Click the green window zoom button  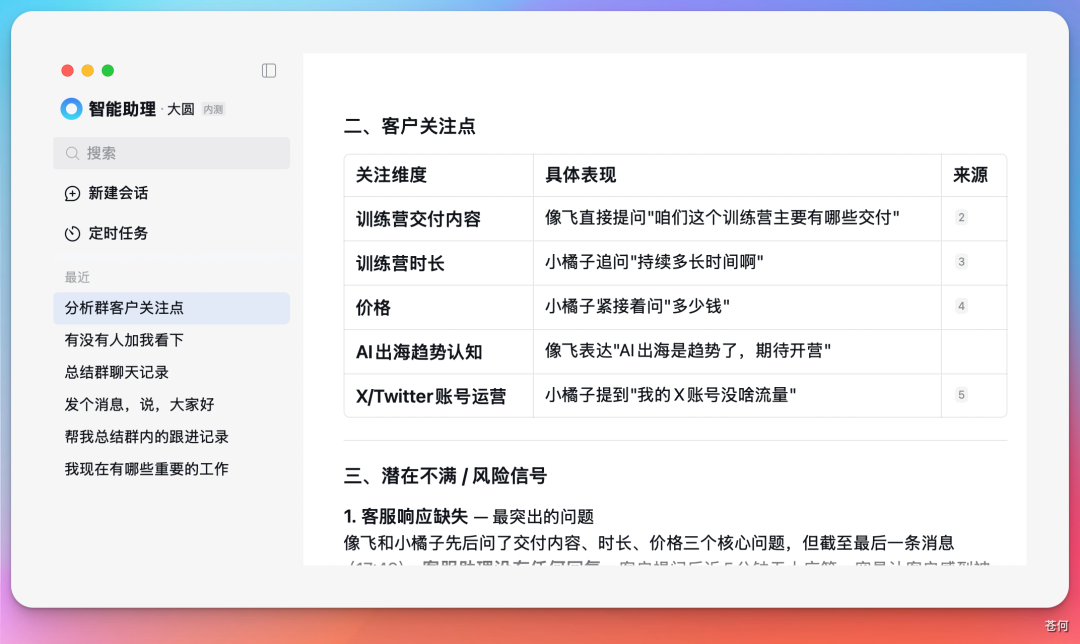point(107,70)
